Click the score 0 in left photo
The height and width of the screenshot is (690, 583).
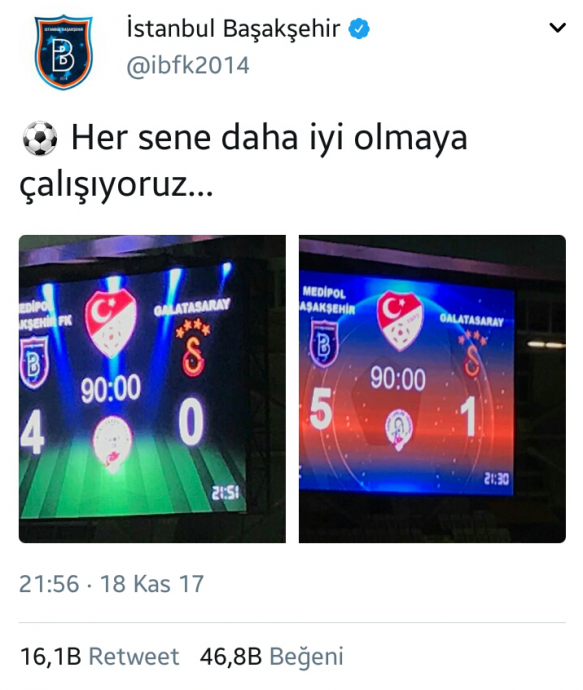point(191,421)
